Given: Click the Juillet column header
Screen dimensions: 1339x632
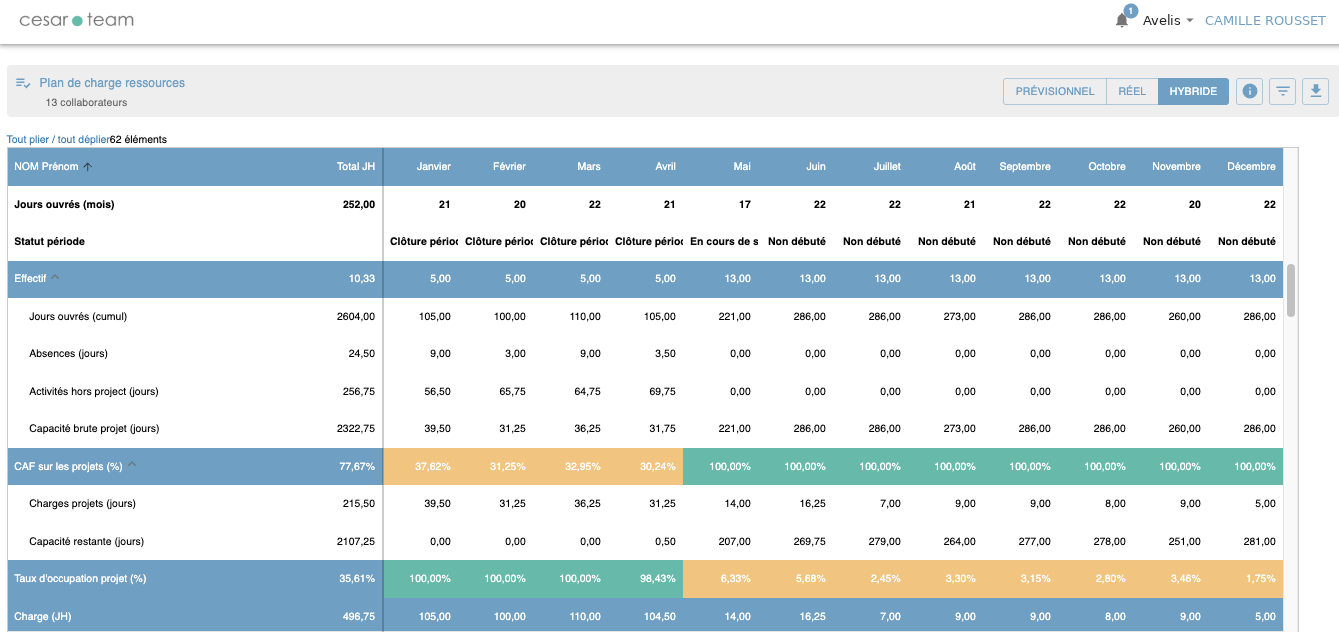Looking at the screenshot, I should 887,167.
